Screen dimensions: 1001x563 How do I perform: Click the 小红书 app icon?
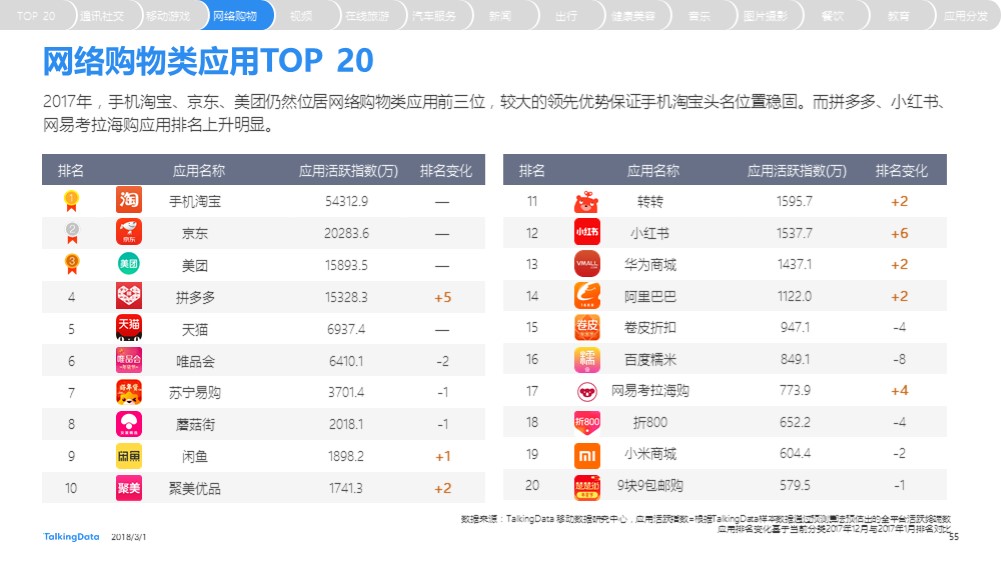click(x=587, y=232)
